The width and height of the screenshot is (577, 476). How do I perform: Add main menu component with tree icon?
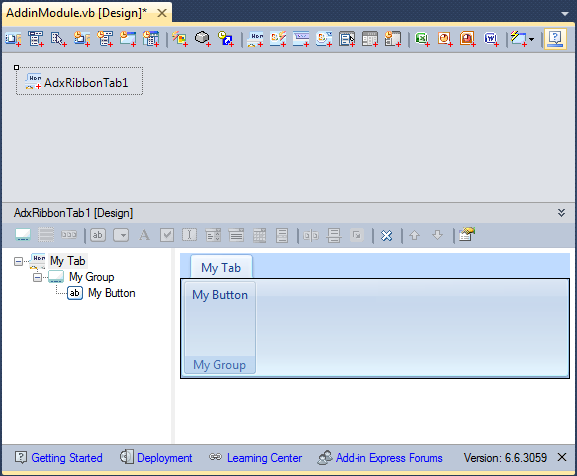36,39
